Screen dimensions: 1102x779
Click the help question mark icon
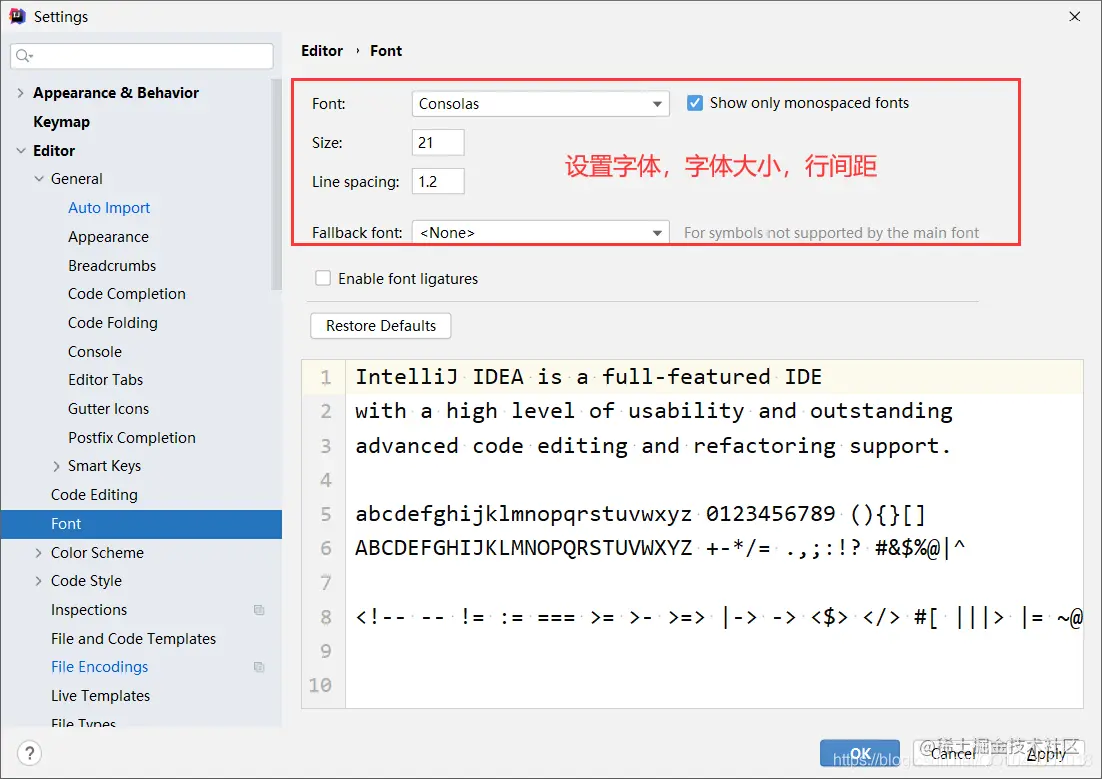(x=28, y=753)
